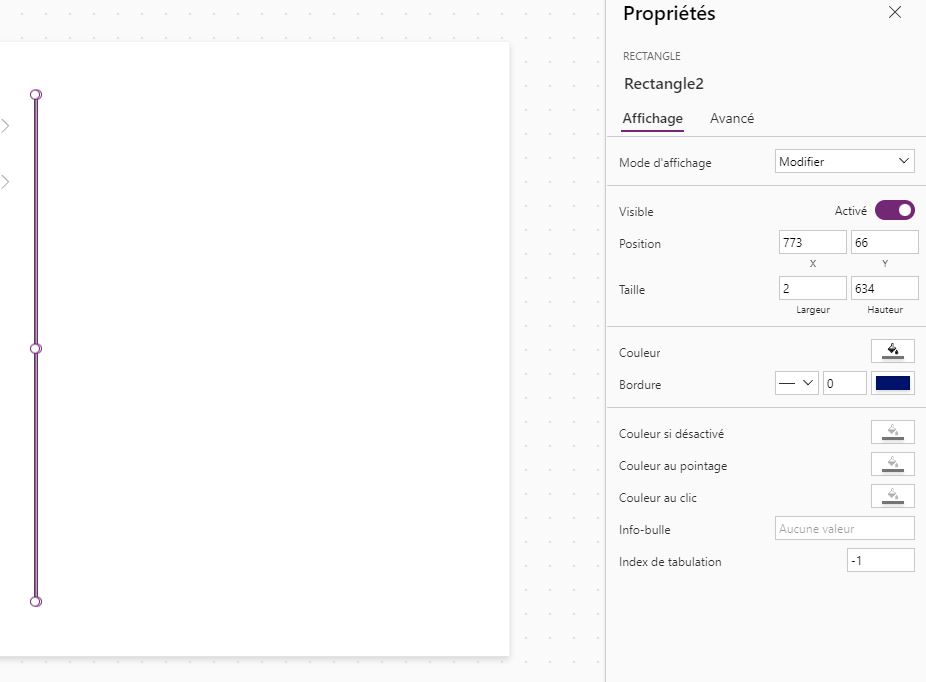The width and height of the screenshot is (926, 682).
Task: Select the top handle of the rectangle
Action: 35,94
